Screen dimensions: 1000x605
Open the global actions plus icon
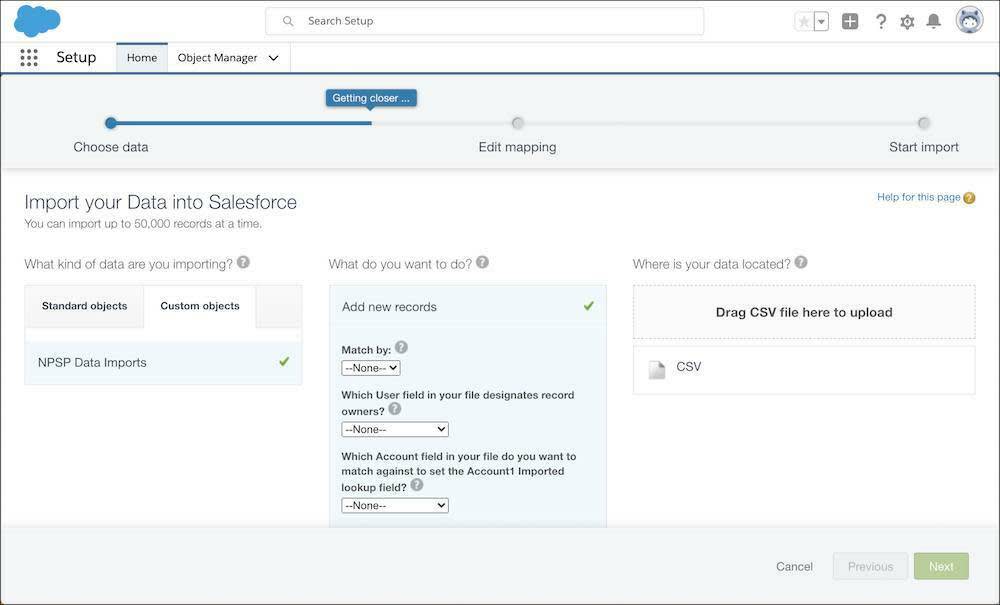coord(849,22)
